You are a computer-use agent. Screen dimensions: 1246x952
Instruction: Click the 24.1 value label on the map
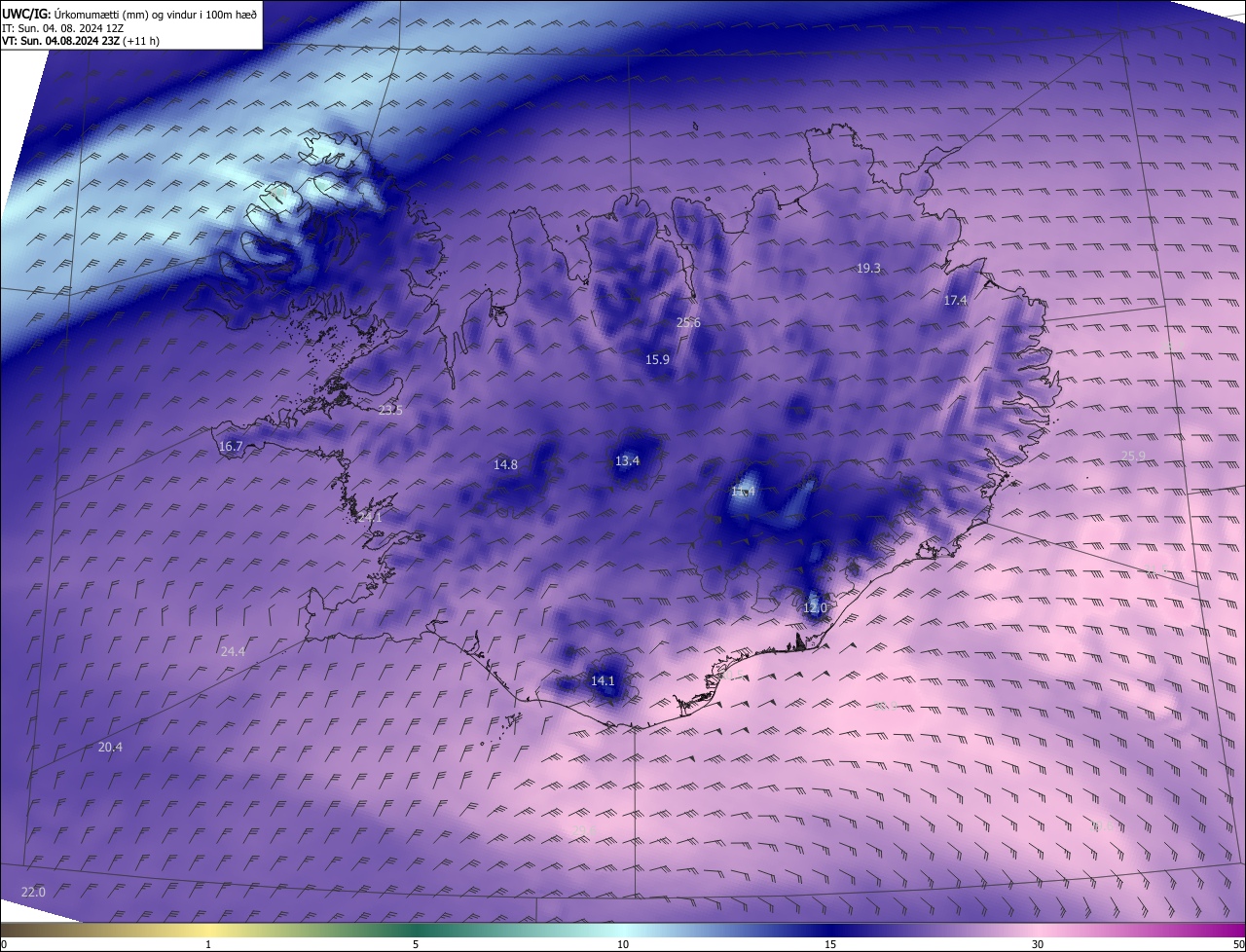(x=370, y=518)
